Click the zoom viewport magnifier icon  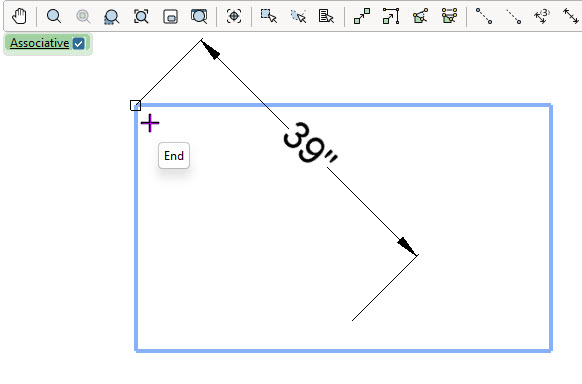point(199,16)
